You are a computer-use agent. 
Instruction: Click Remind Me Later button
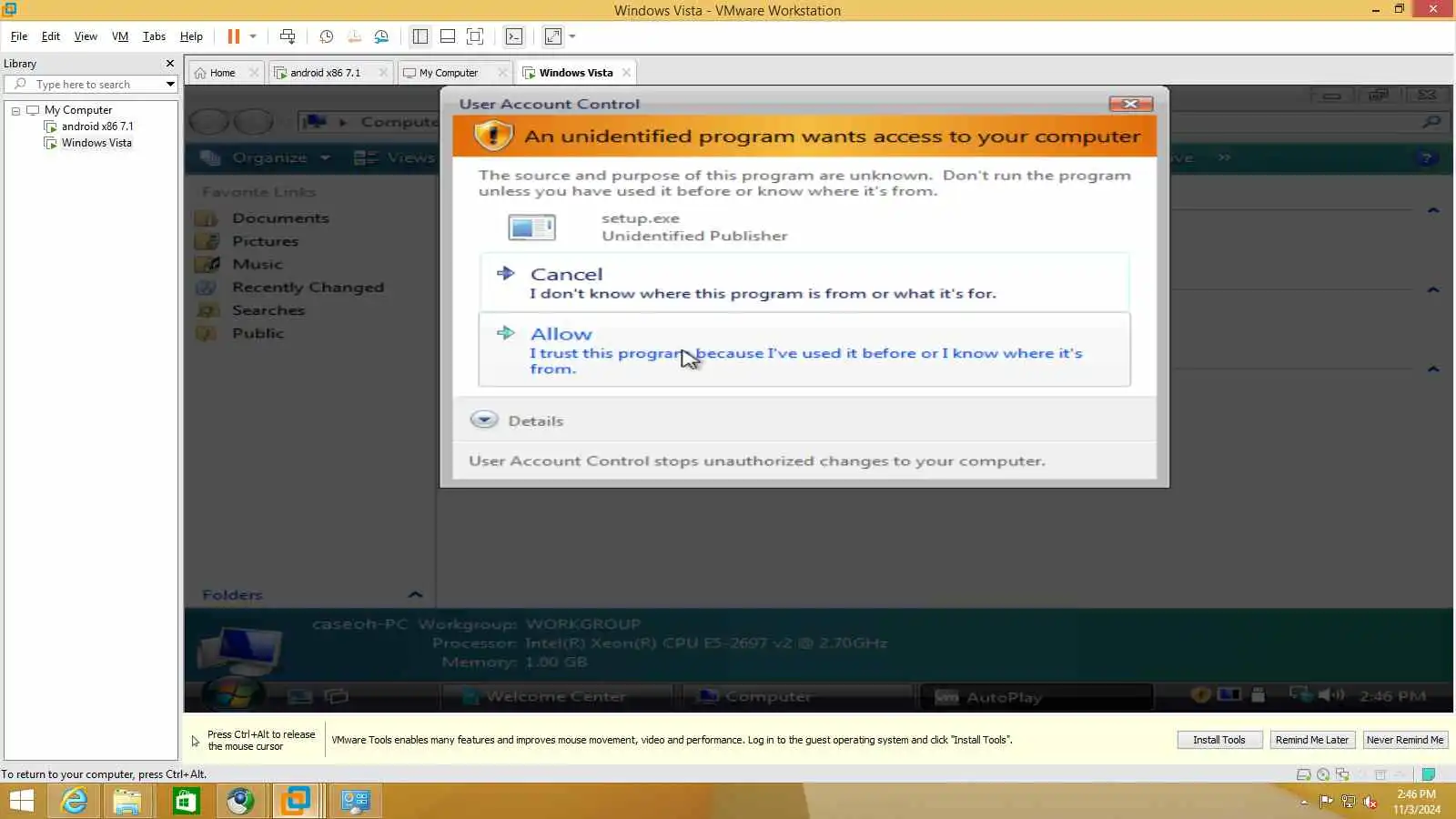coord(1311,740)
